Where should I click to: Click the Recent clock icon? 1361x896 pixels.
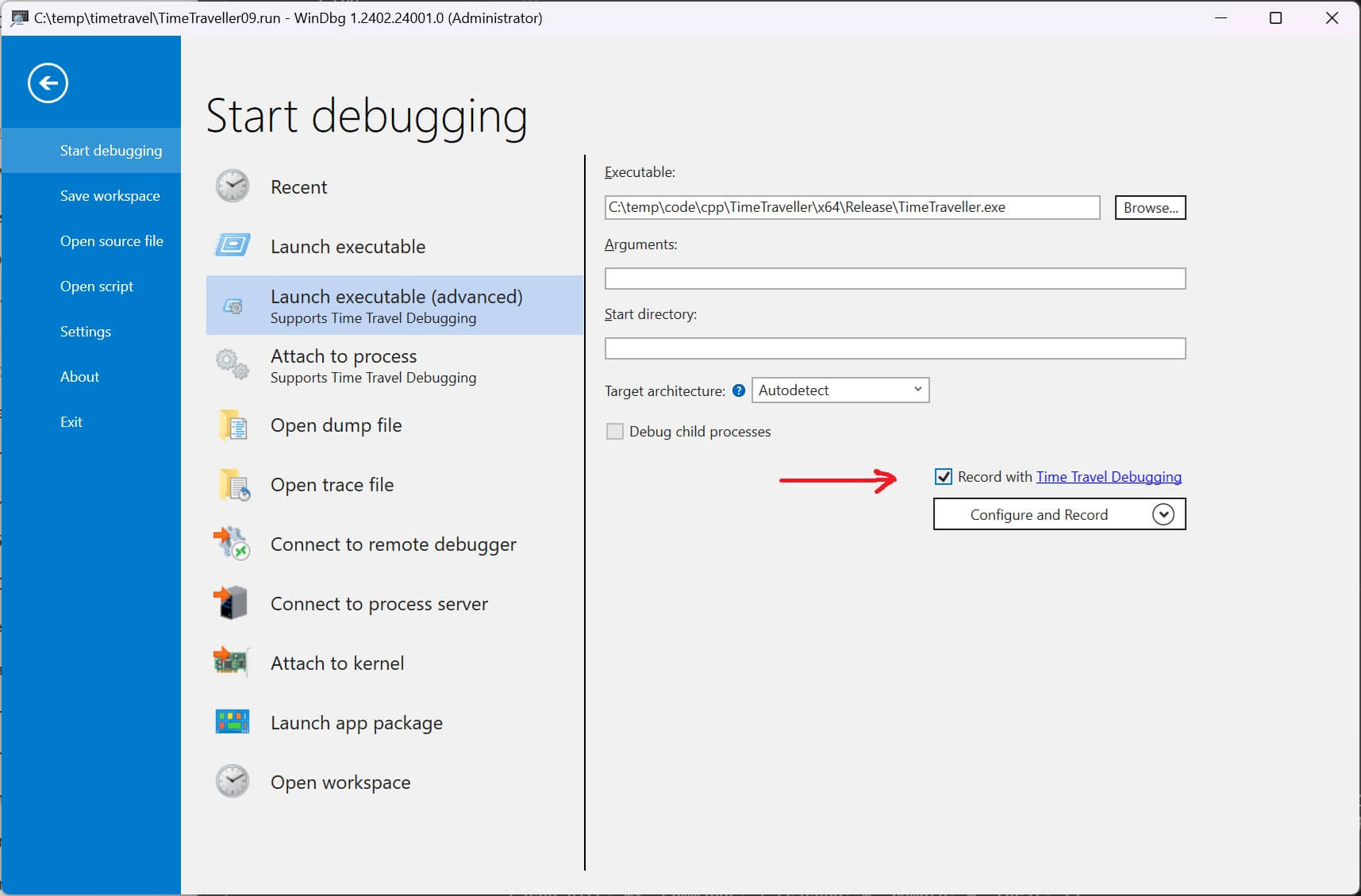pyautogui.click(x=233, y=187)
